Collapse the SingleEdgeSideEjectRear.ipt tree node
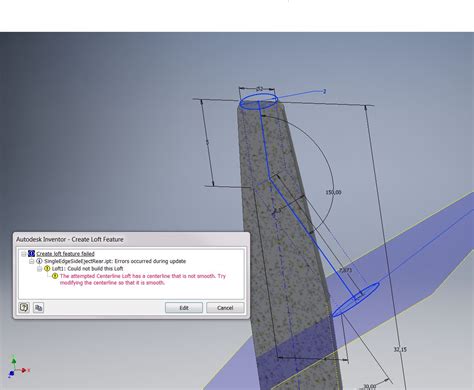 point(32,261)
